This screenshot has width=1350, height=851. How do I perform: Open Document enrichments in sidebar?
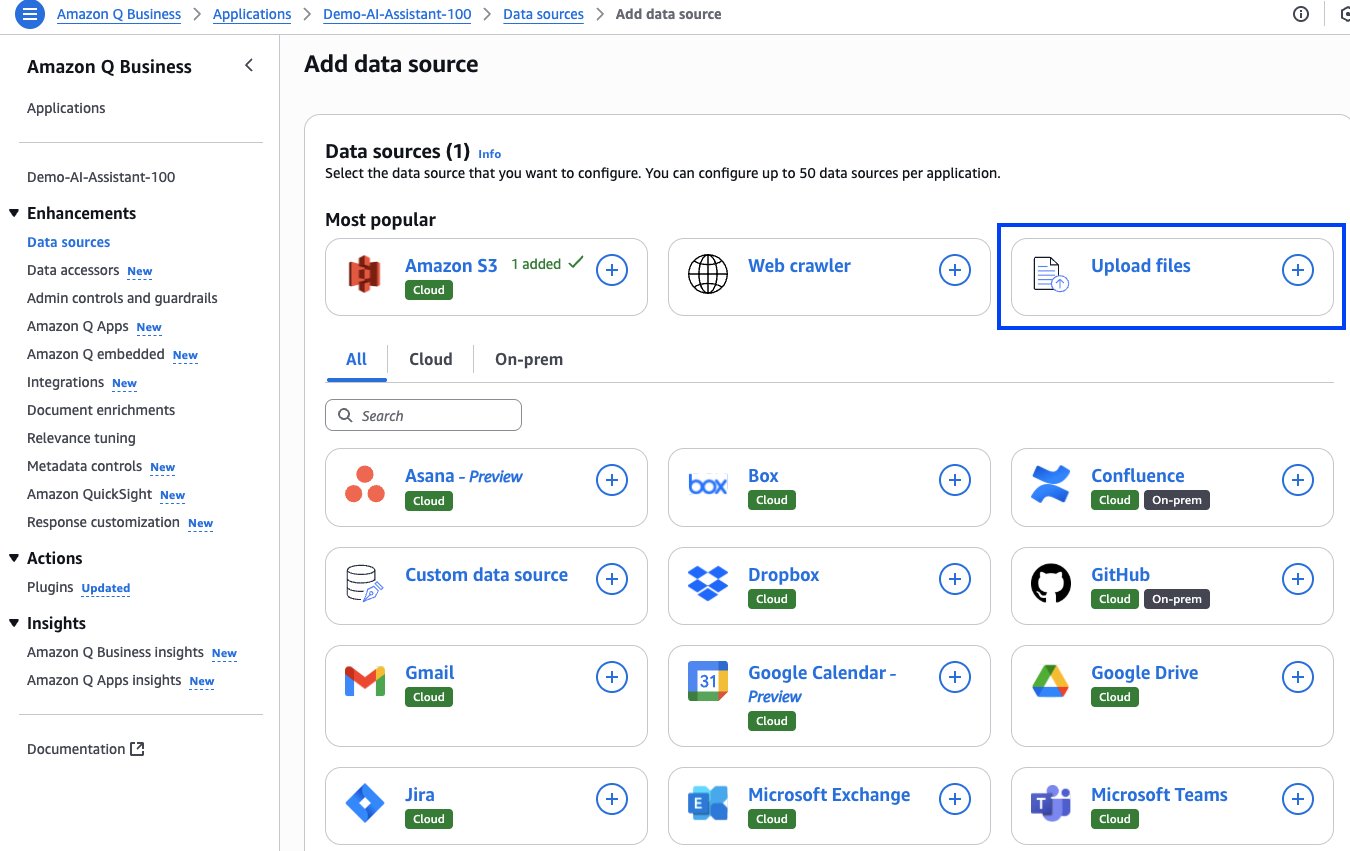[x=101, y=410]
